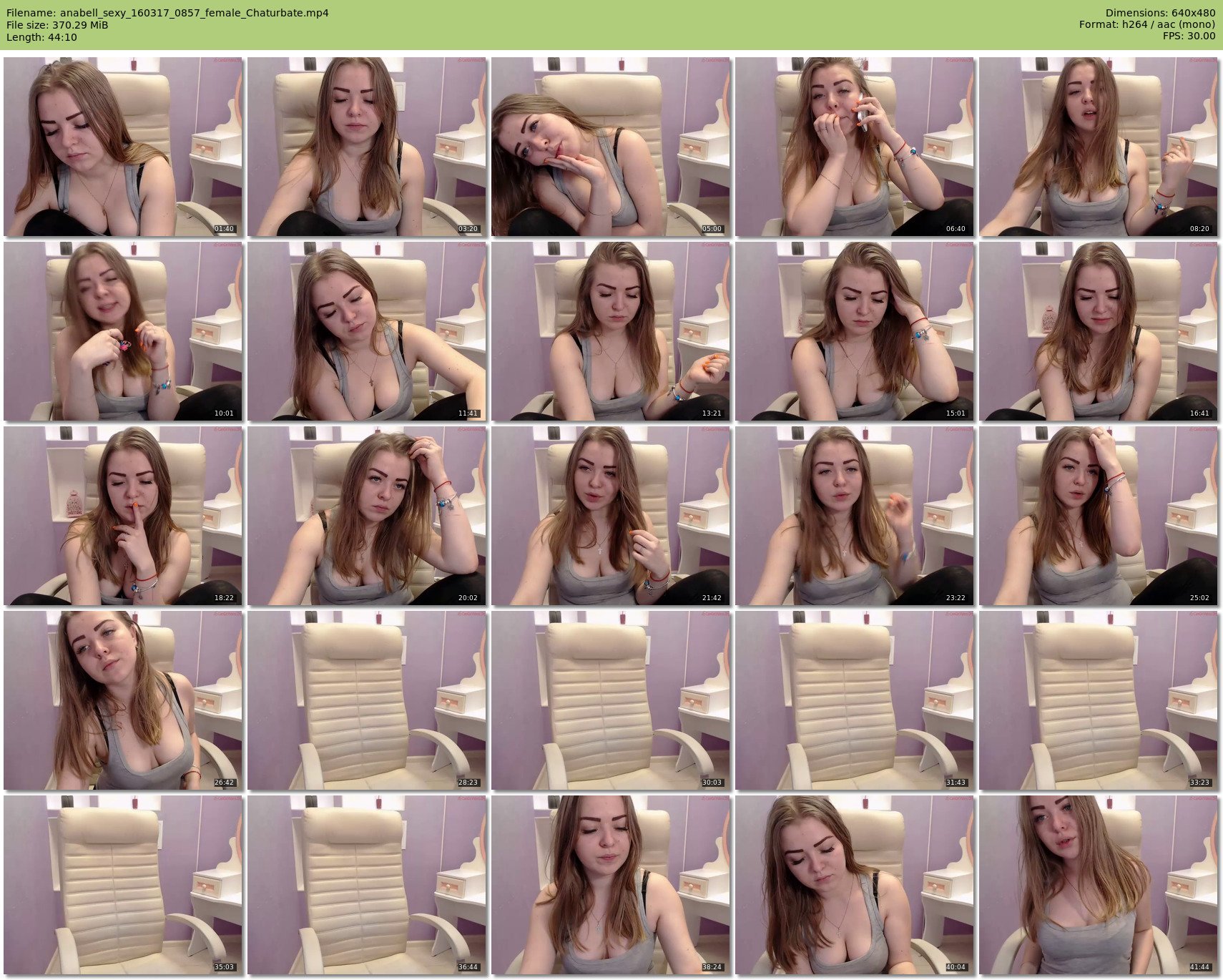
Task: Click the File size 370.29 MiB label
Action: pos(57,25)
